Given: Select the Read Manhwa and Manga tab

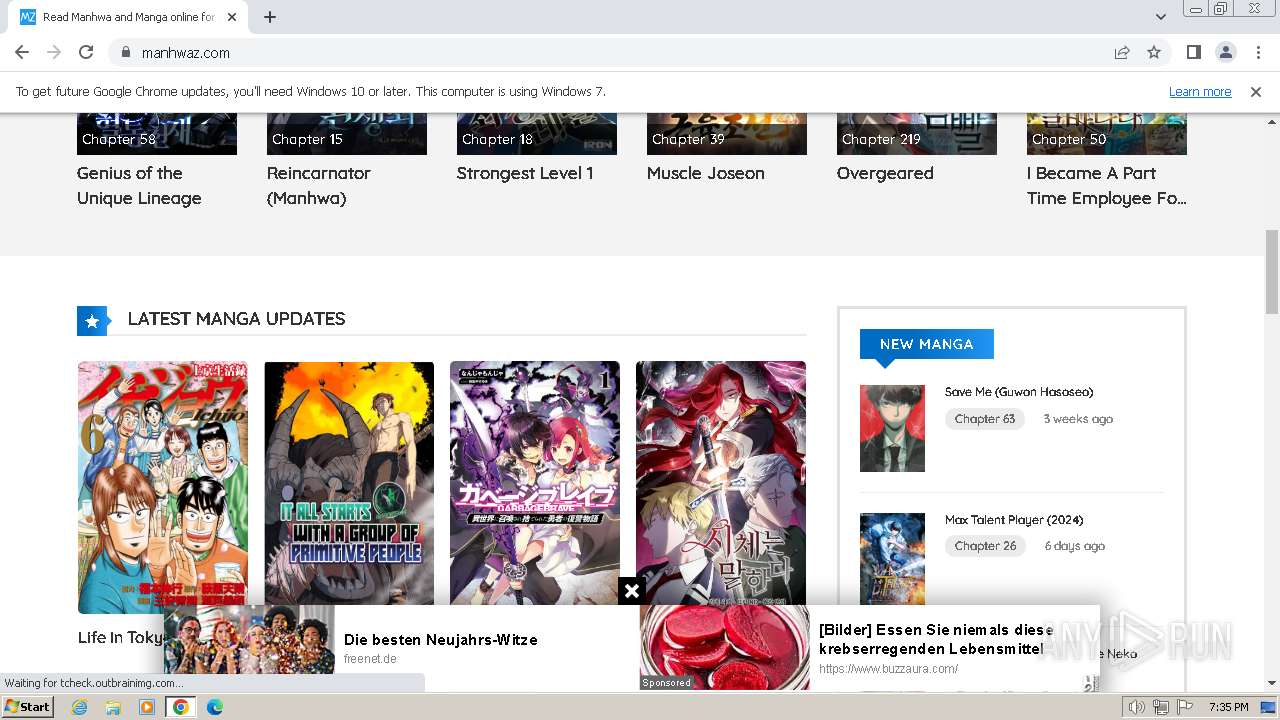Looking at the screenshot, I should pyautogui.click(x=128, y=17).
